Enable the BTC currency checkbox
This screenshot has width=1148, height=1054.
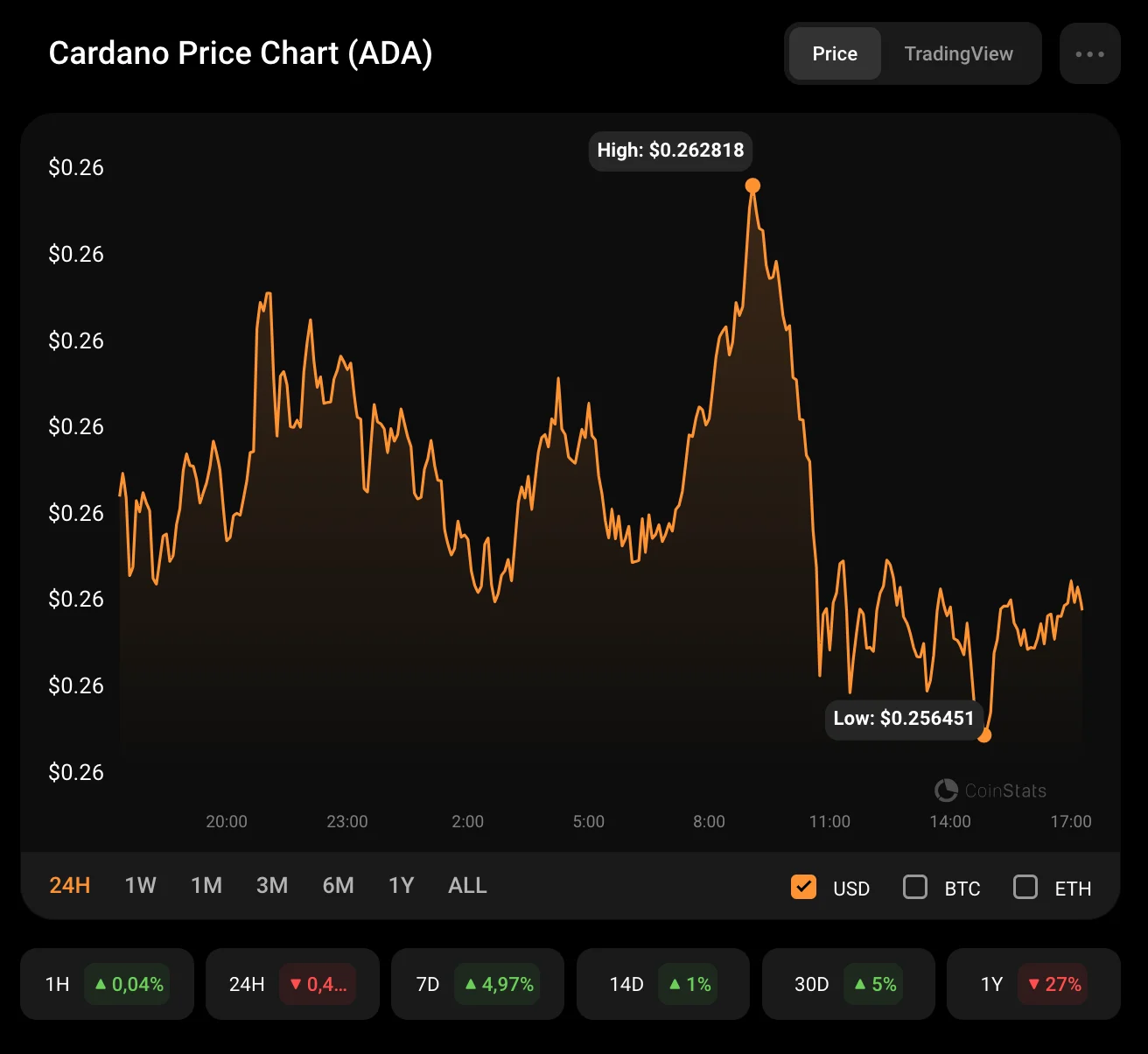tap(915, 887)
